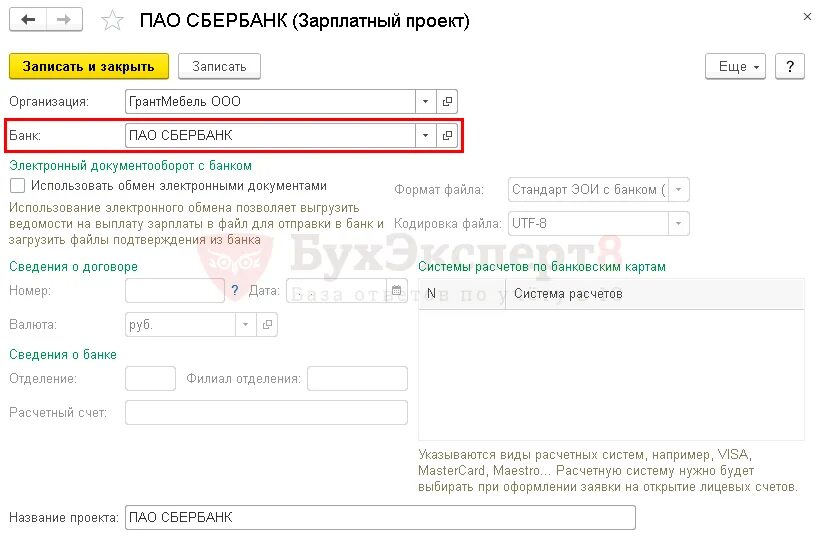Expand the Организация dropdown list
Viewport: 816px width, 536px height.
pos(426,101)
